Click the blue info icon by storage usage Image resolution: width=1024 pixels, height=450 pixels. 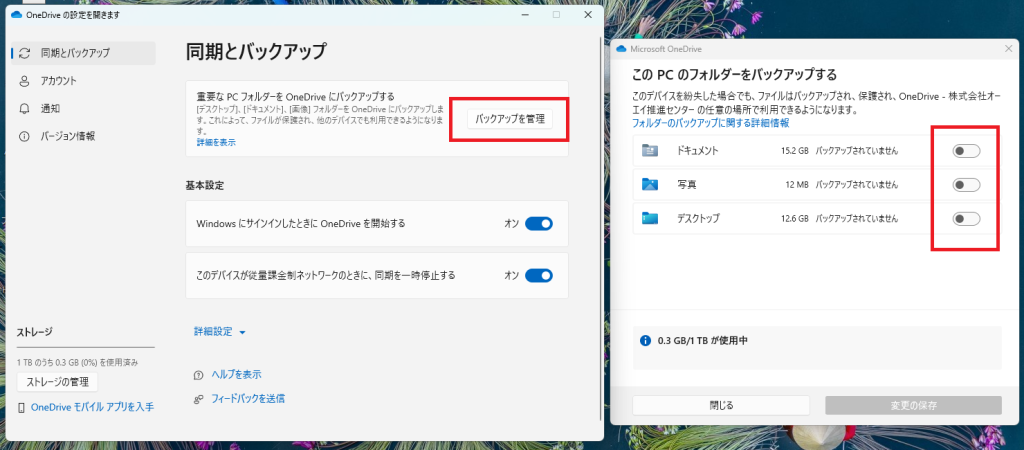[646, 340]
